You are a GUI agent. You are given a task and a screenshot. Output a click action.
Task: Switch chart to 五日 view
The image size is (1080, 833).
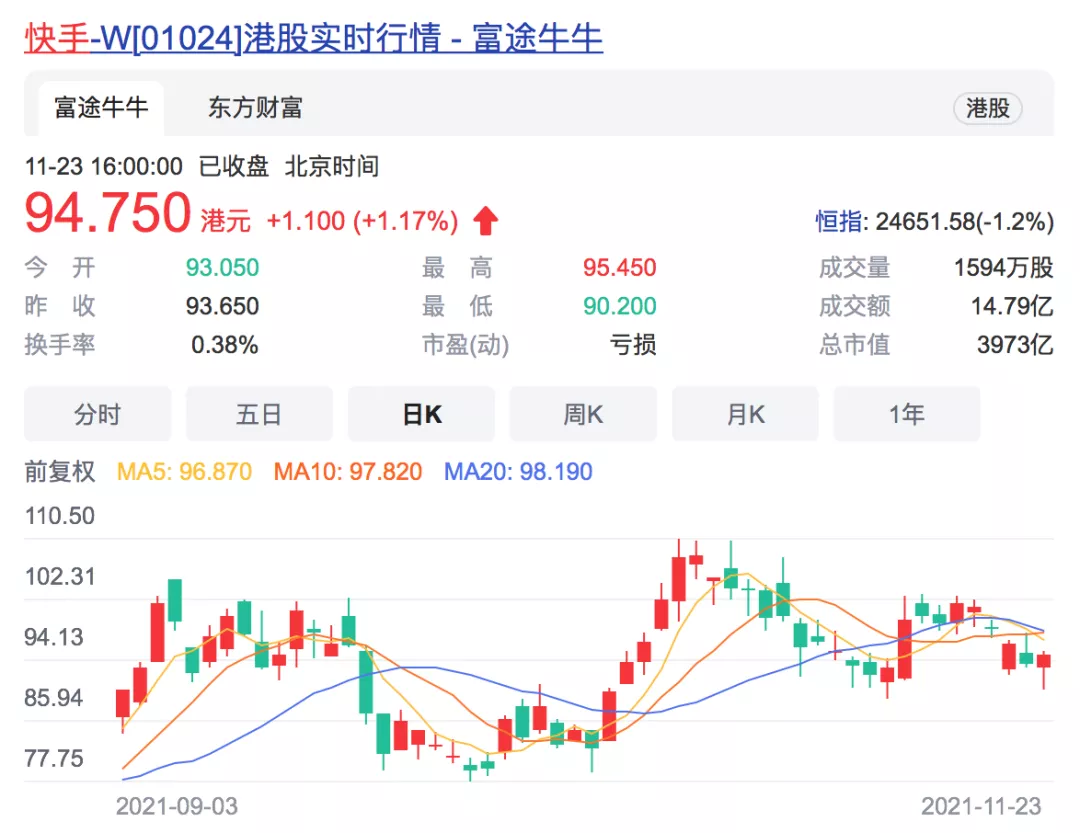coord(259,414)
